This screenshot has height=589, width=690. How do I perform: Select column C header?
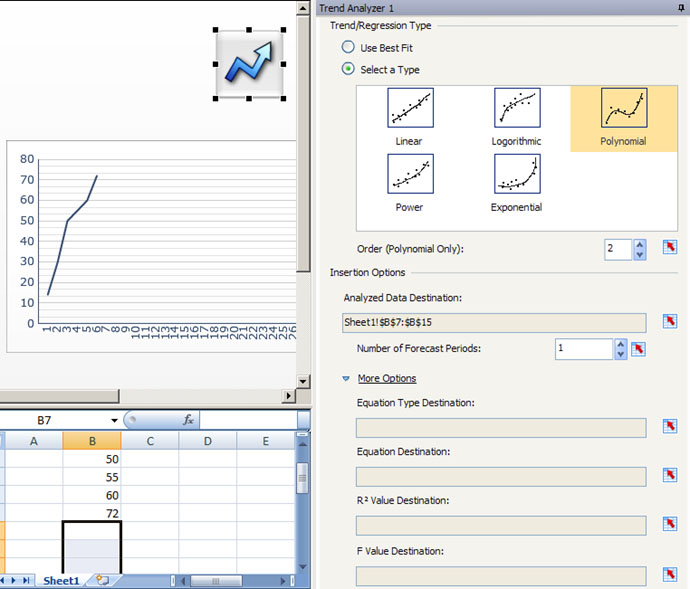[150, 441]
